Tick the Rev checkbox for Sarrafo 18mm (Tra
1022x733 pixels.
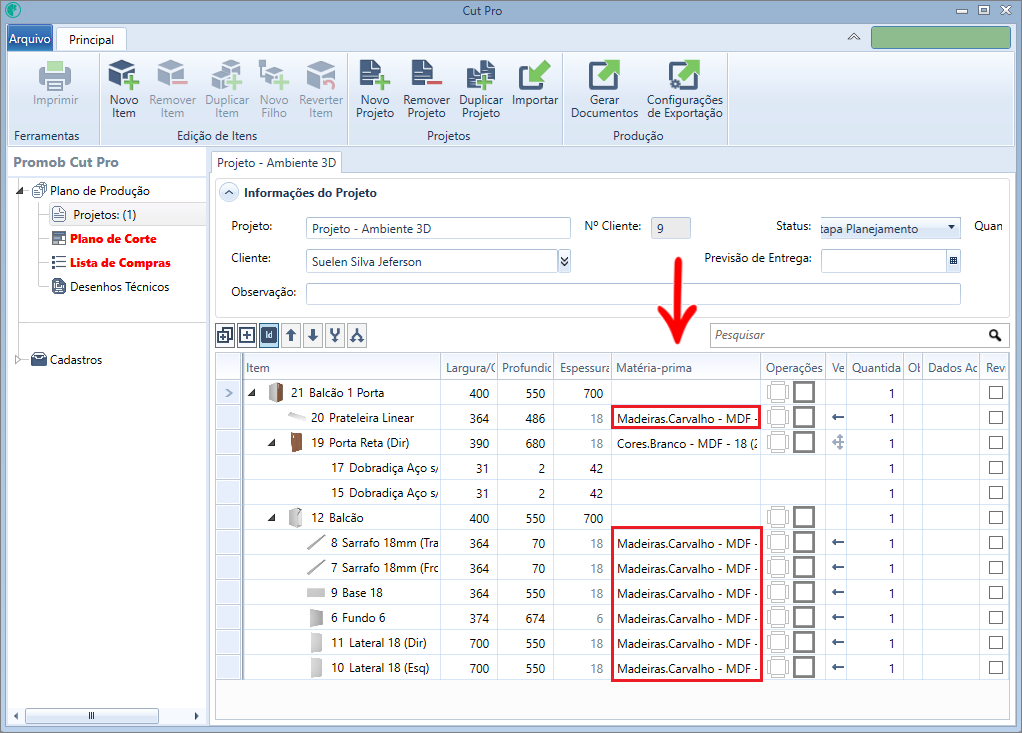[x=995, y=542]
